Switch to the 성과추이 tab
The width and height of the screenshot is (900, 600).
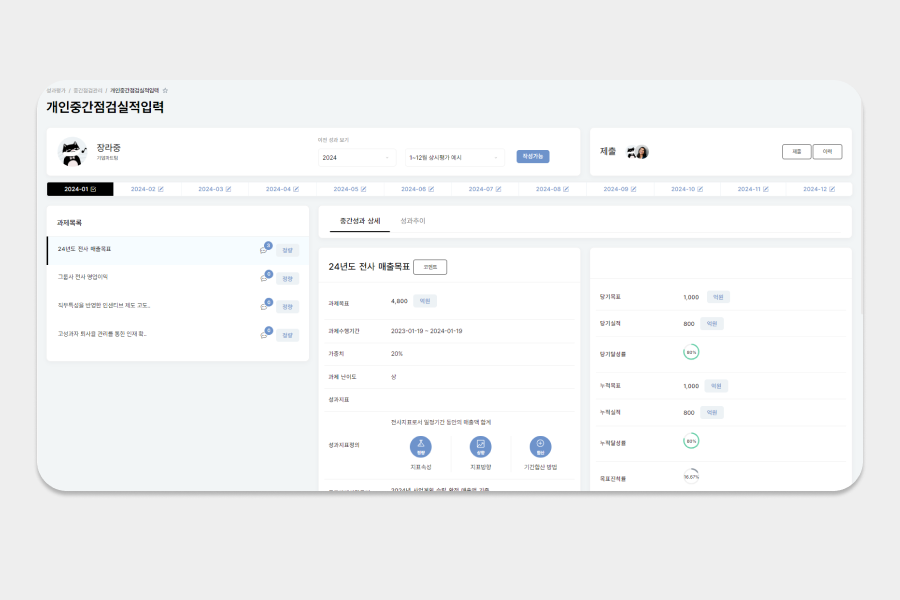coord(413,220)
